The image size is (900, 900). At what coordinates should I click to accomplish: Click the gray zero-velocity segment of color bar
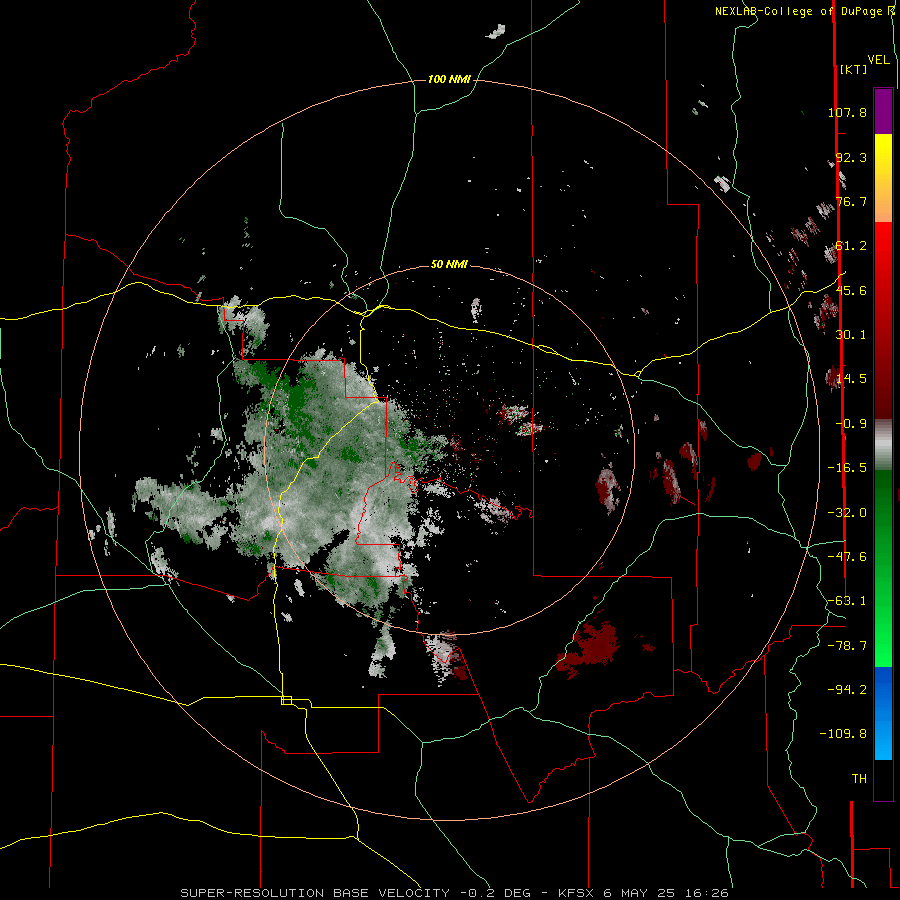point(883,445)
